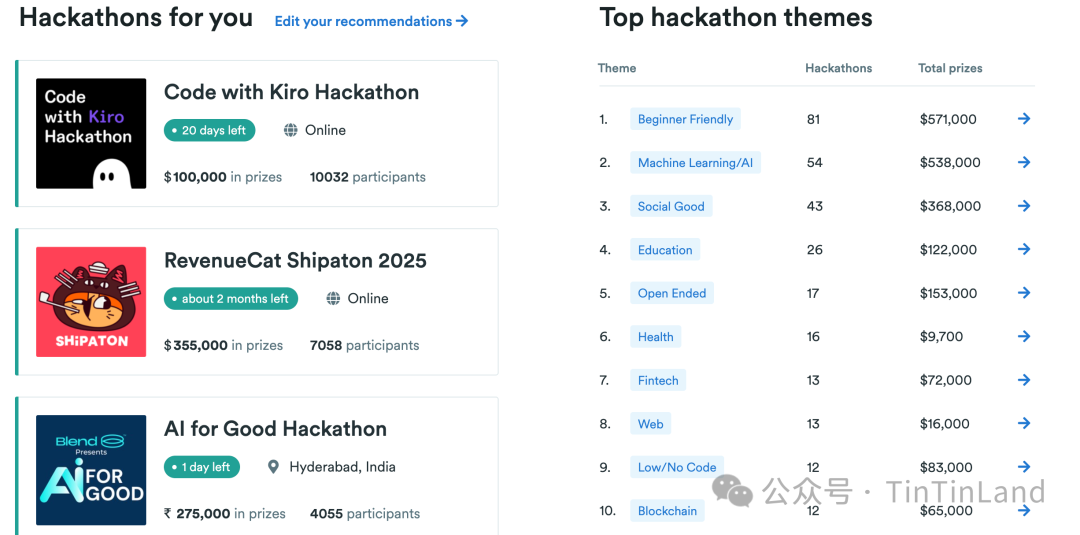Click globe icon on RevenueCat Shipaton card
Image resolution: width=1080 pixels, height=535 pixels.
coord(333,298)
